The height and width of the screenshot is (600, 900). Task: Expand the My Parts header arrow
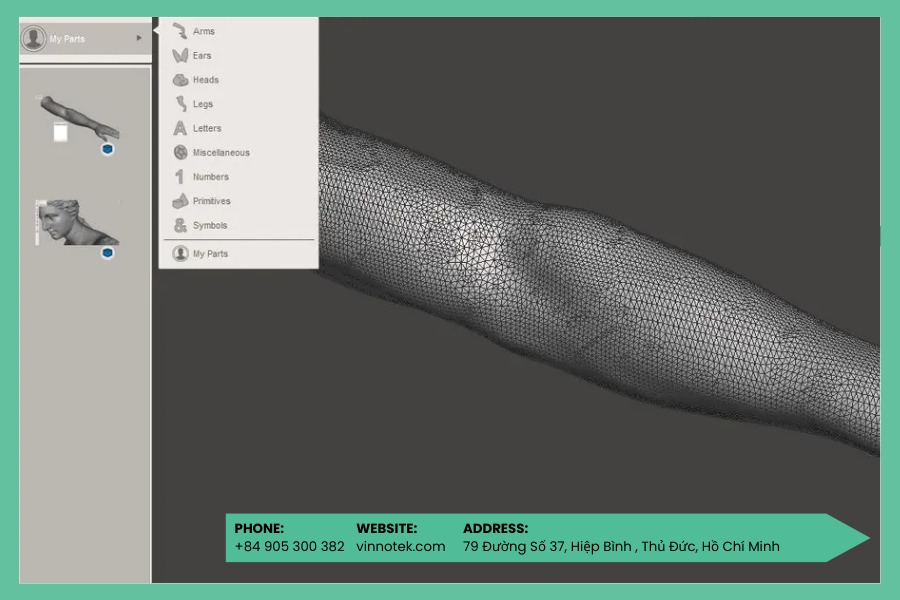tap(139, 38)
